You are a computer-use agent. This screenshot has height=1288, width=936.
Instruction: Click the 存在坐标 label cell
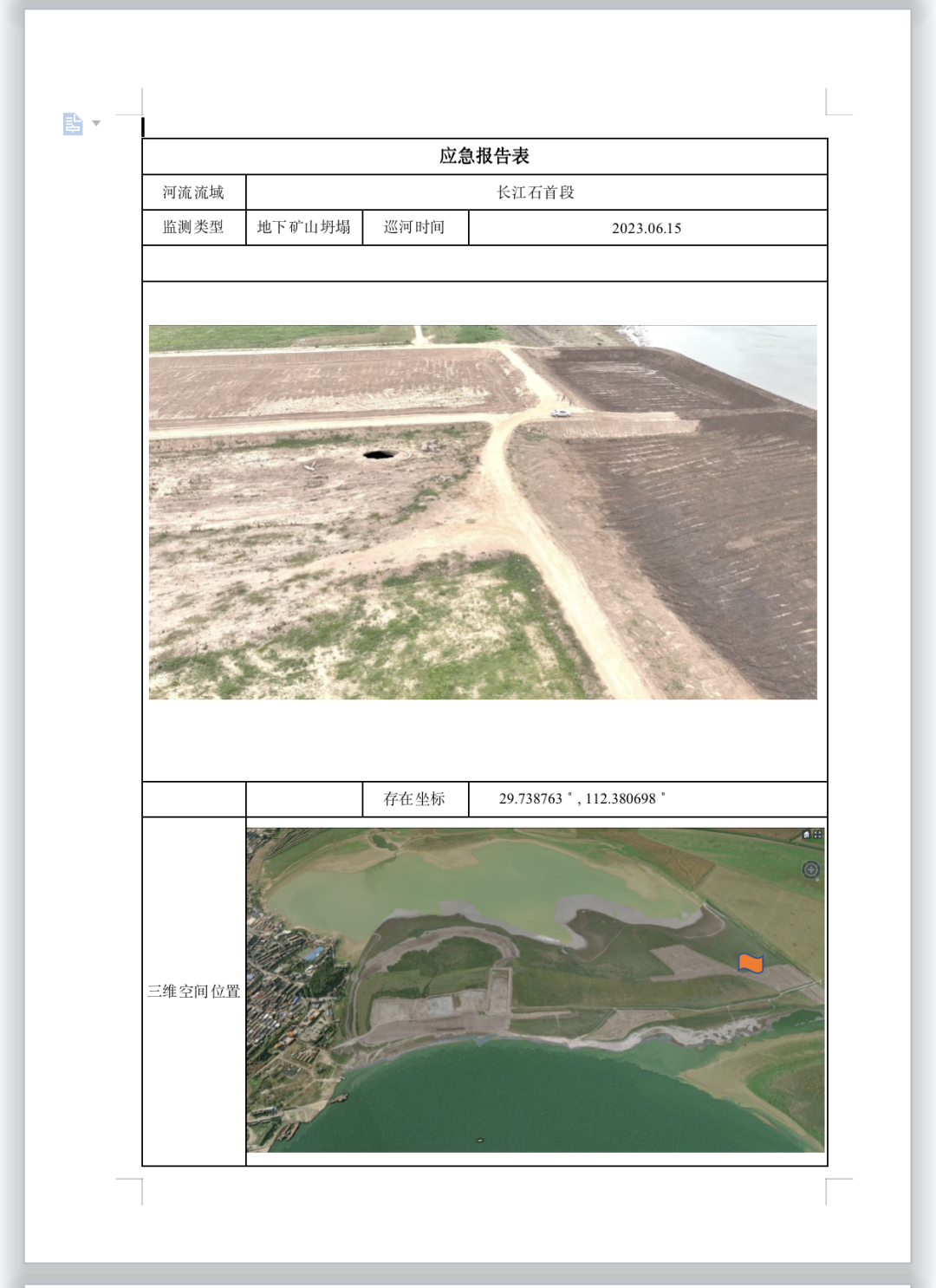point(414,799)
